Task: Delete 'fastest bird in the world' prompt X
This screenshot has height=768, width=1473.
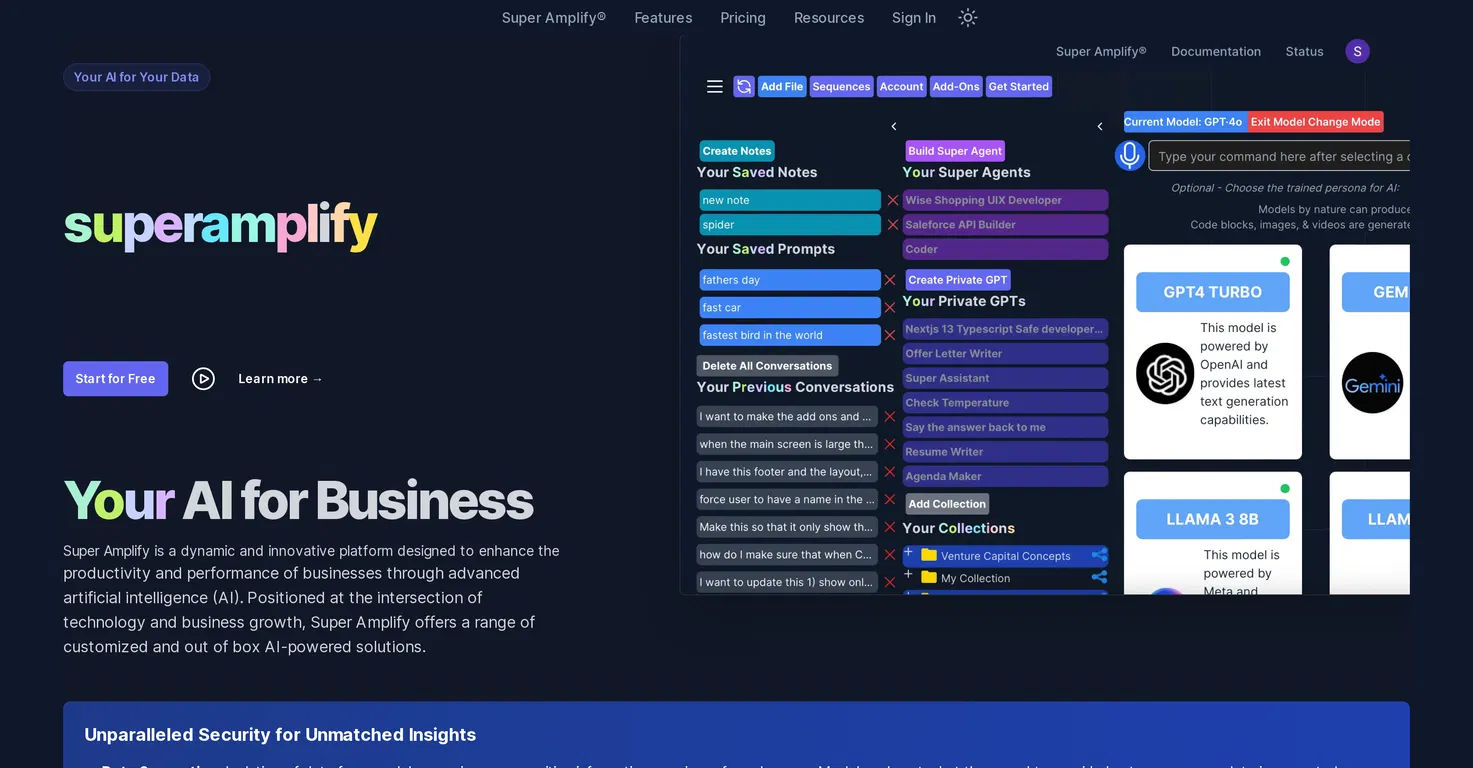Action: (890, 335)
